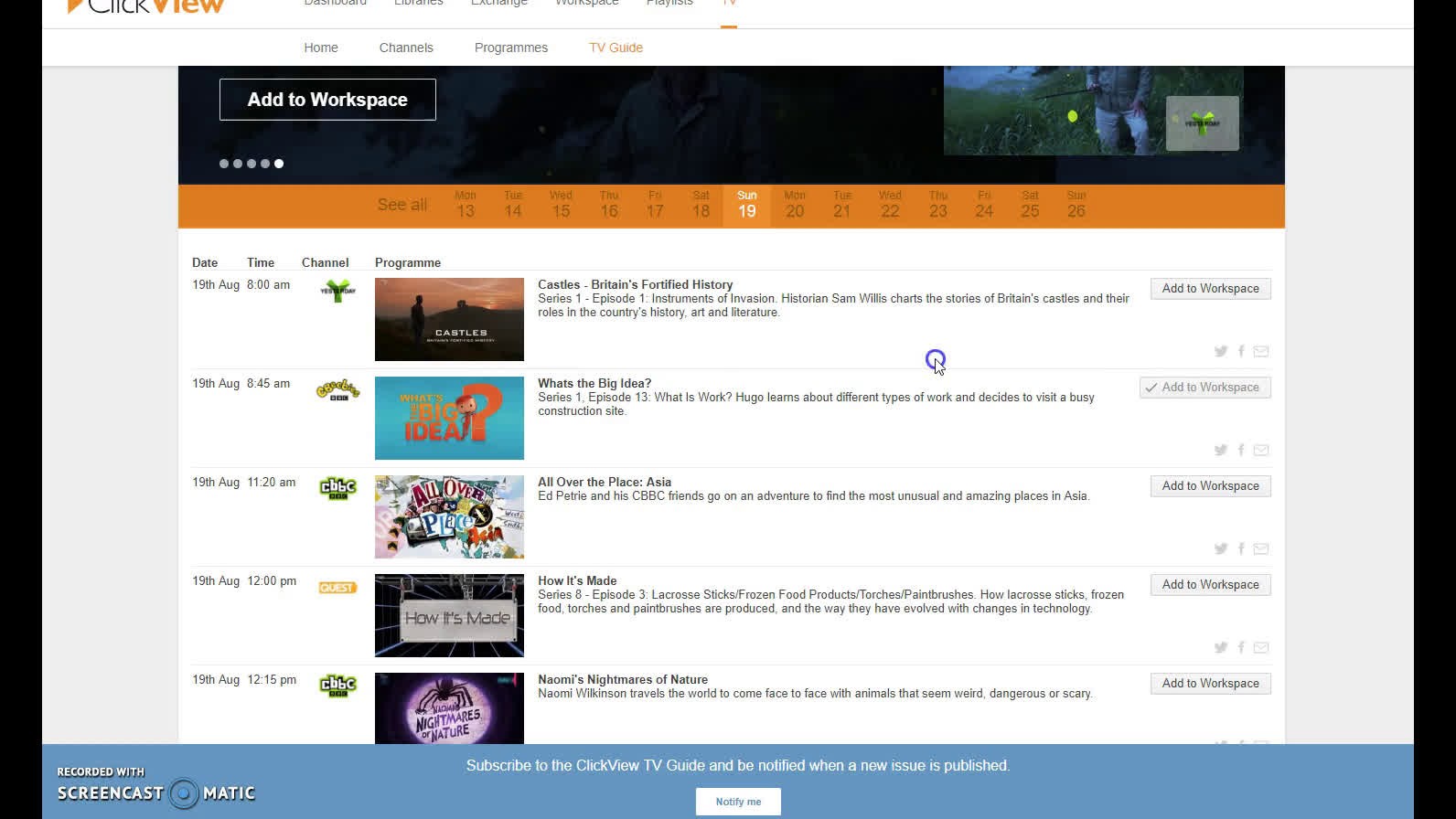Screen dimensions: 1456x819
Task: Open Naomi's Nightmares of Nature title link
Action: point(622,679)
